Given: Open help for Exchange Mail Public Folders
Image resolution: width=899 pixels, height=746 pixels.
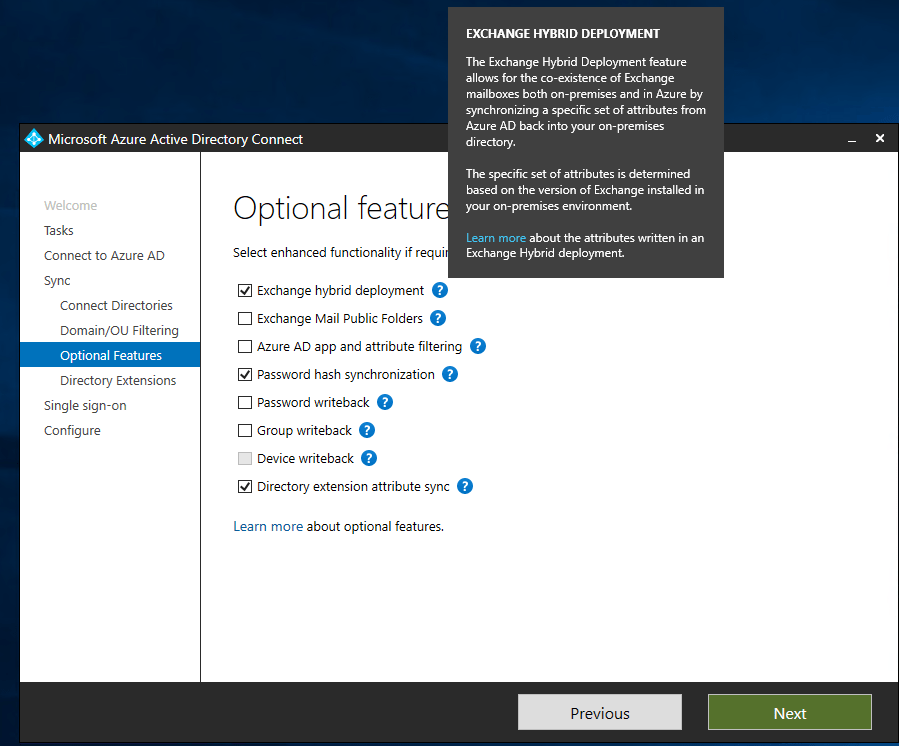Looking at the screenshot, I should 438,318.
